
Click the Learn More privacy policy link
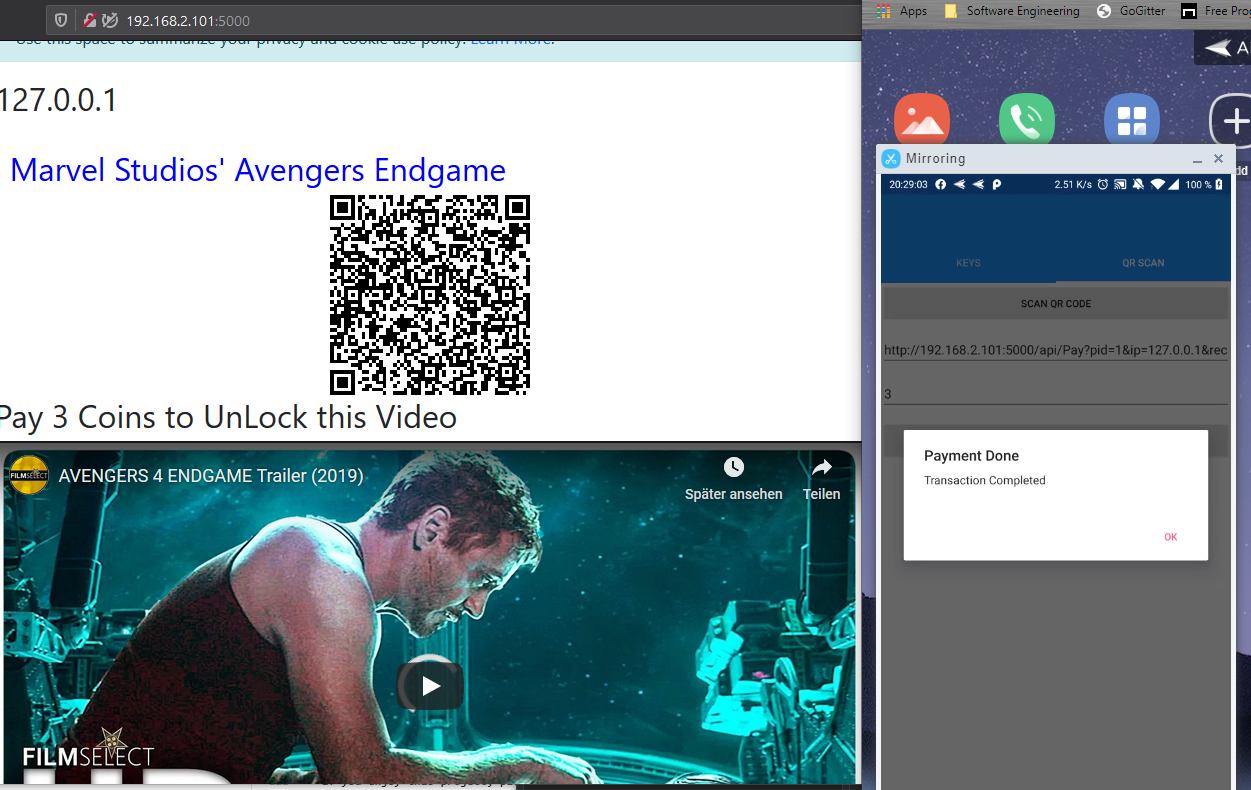click(511, 41)
